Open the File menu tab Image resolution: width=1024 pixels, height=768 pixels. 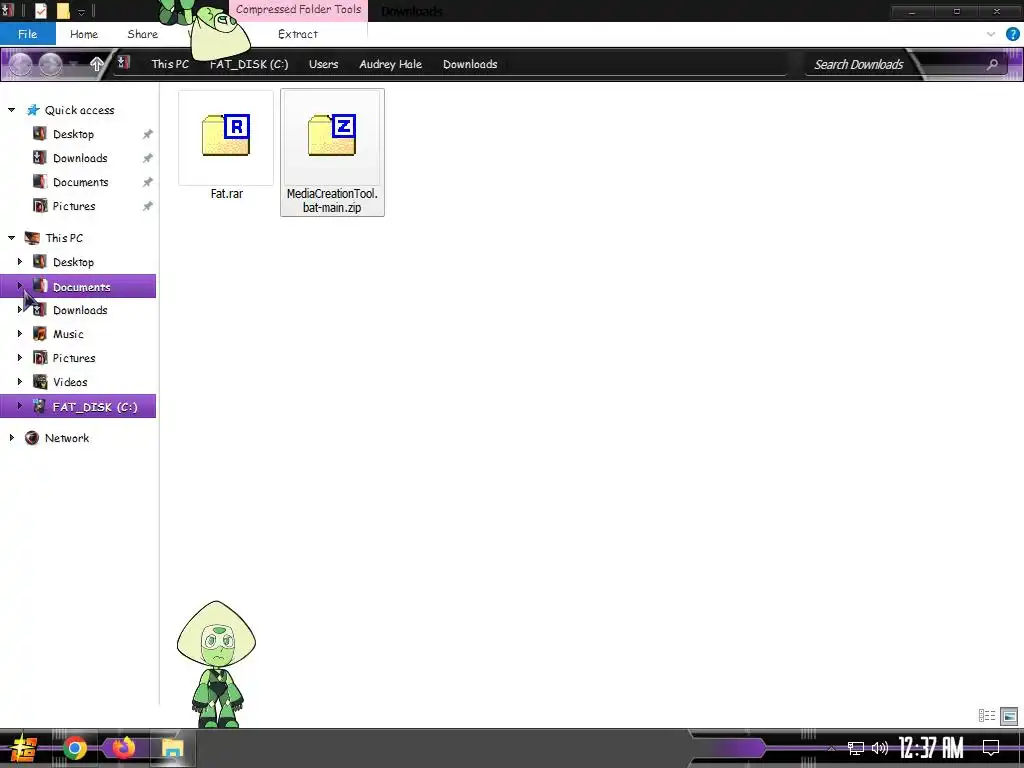(27, 34)
